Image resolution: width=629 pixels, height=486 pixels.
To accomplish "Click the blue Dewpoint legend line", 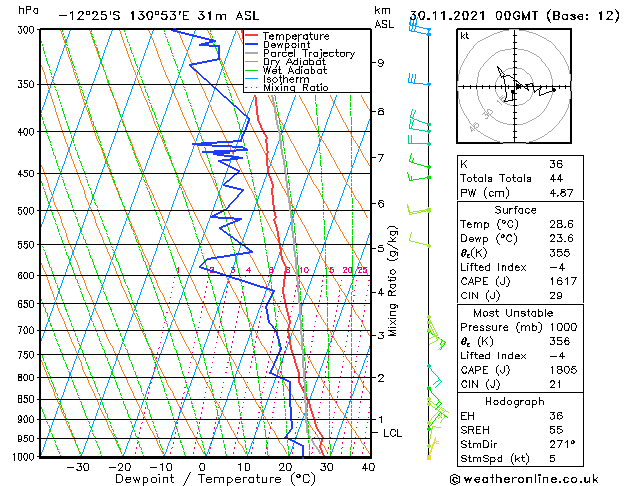I will click(x=252, y=45).
